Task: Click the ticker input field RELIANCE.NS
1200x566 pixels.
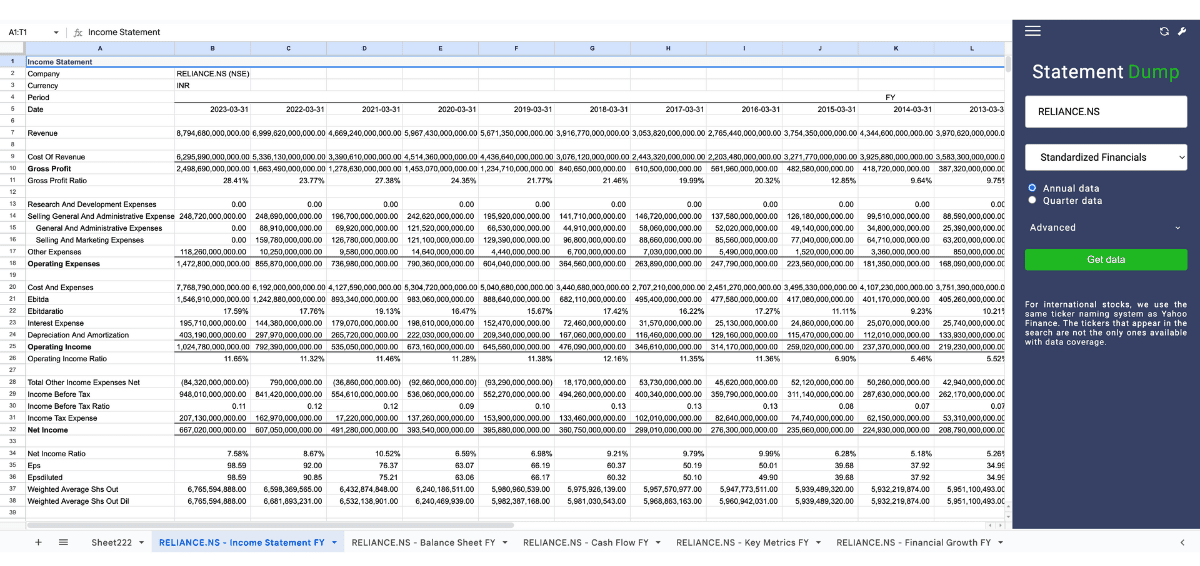Action: pyautogui.click(x=1105, y=111)
